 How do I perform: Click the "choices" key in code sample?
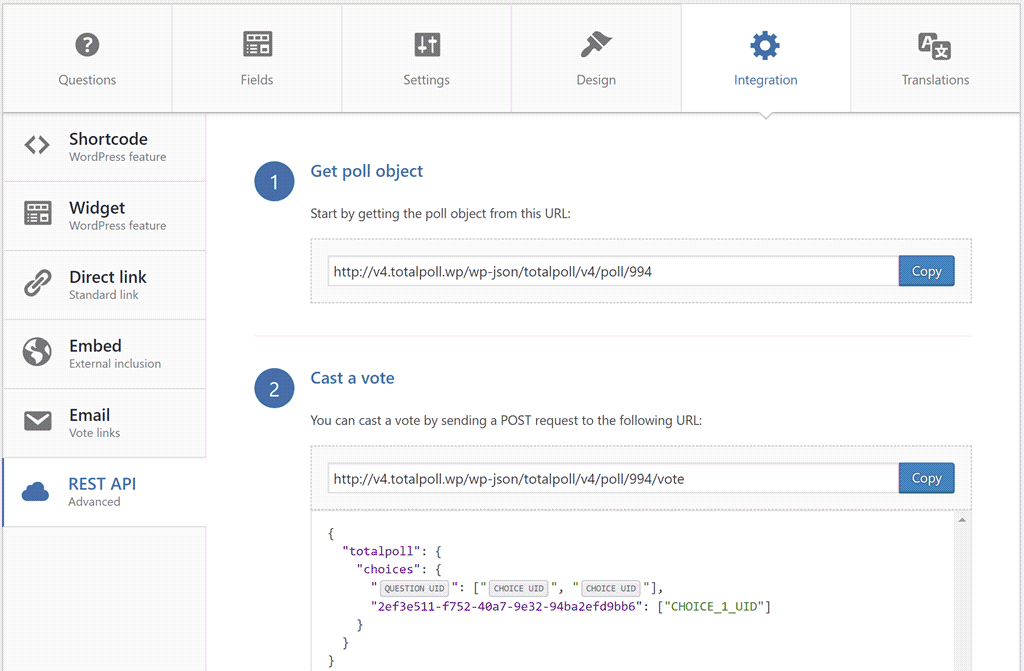[x=388, y=570]
